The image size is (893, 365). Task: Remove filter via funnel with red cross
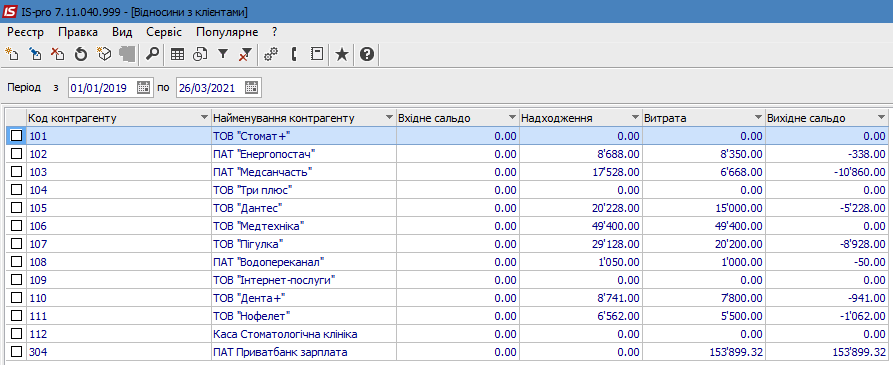[x=245, y=54]
